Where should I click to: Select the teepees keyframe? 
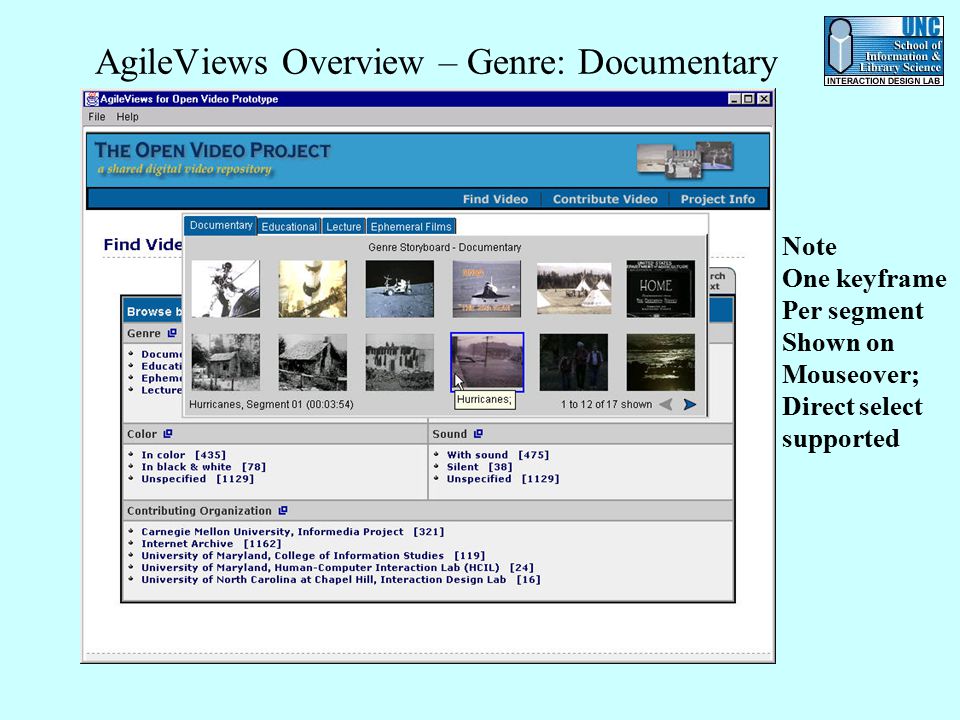pos(574,289)
